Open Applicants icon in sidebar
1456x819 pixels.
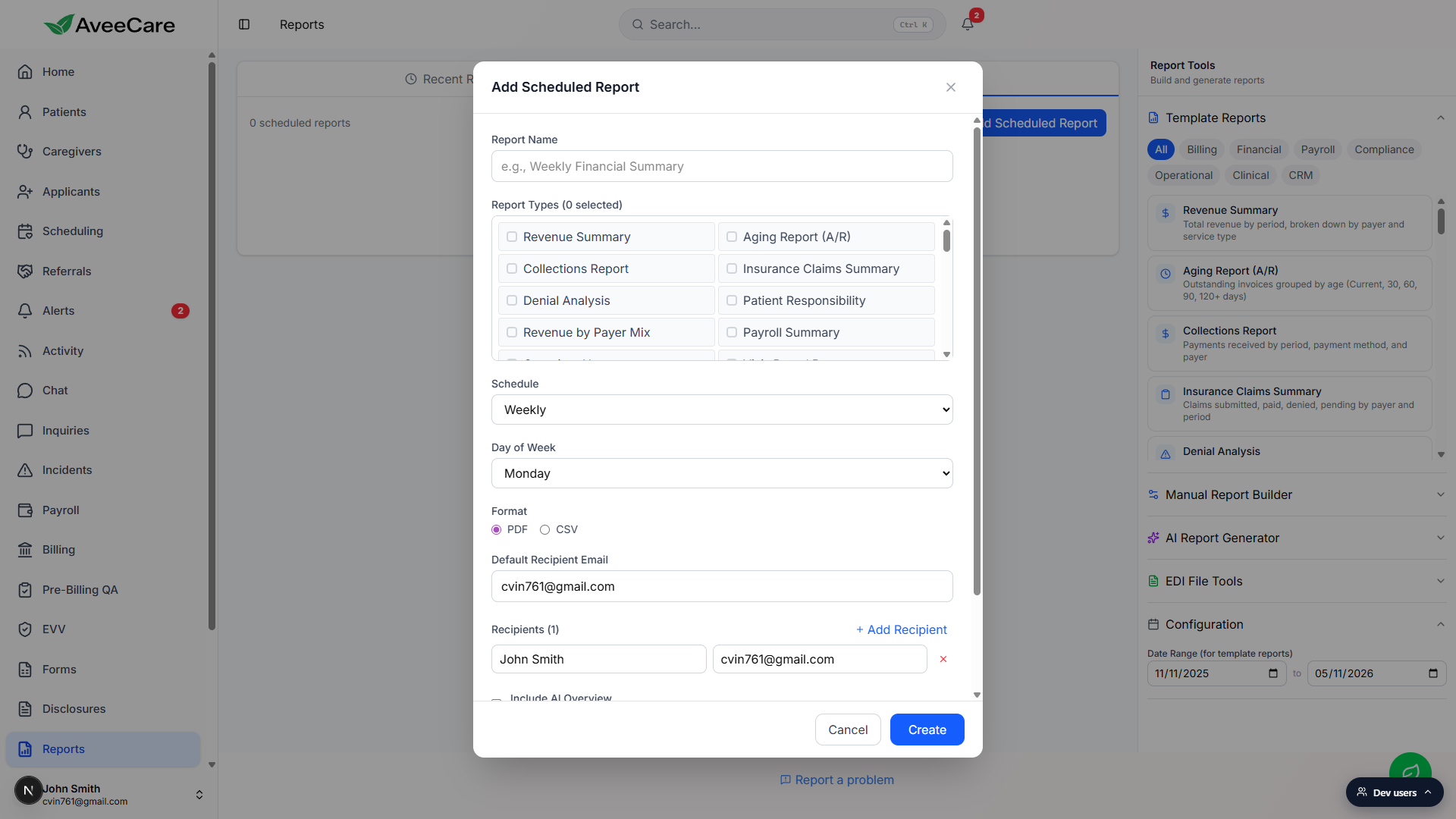coord(25,192)
